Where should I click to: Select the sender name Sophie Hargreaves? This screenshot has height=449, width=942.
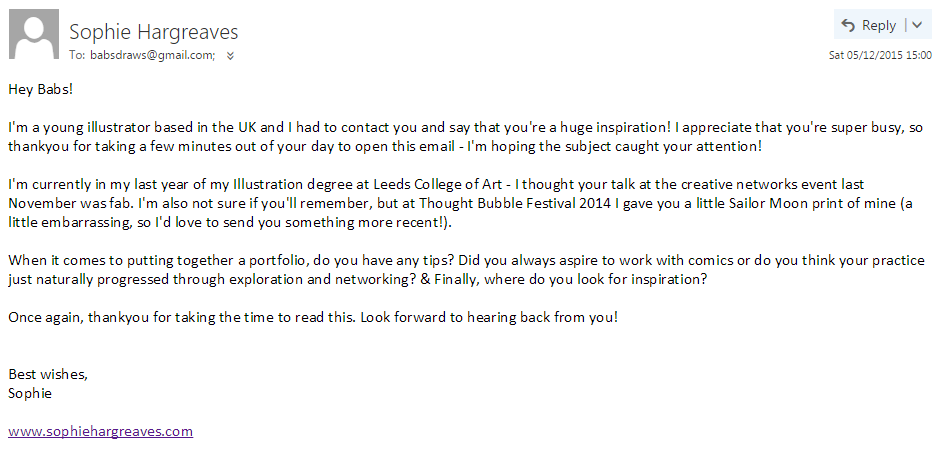pos(154,32)
